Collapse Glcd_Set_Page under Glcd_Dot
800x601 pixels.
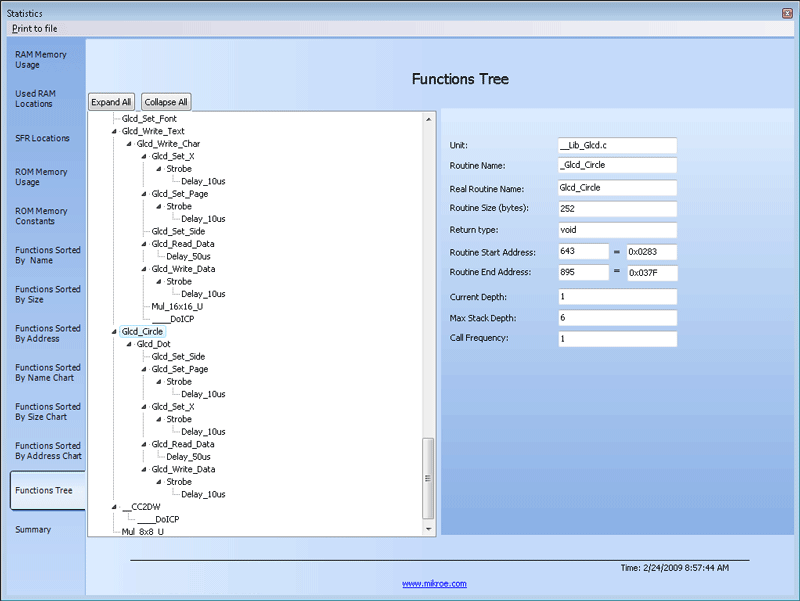144,369
